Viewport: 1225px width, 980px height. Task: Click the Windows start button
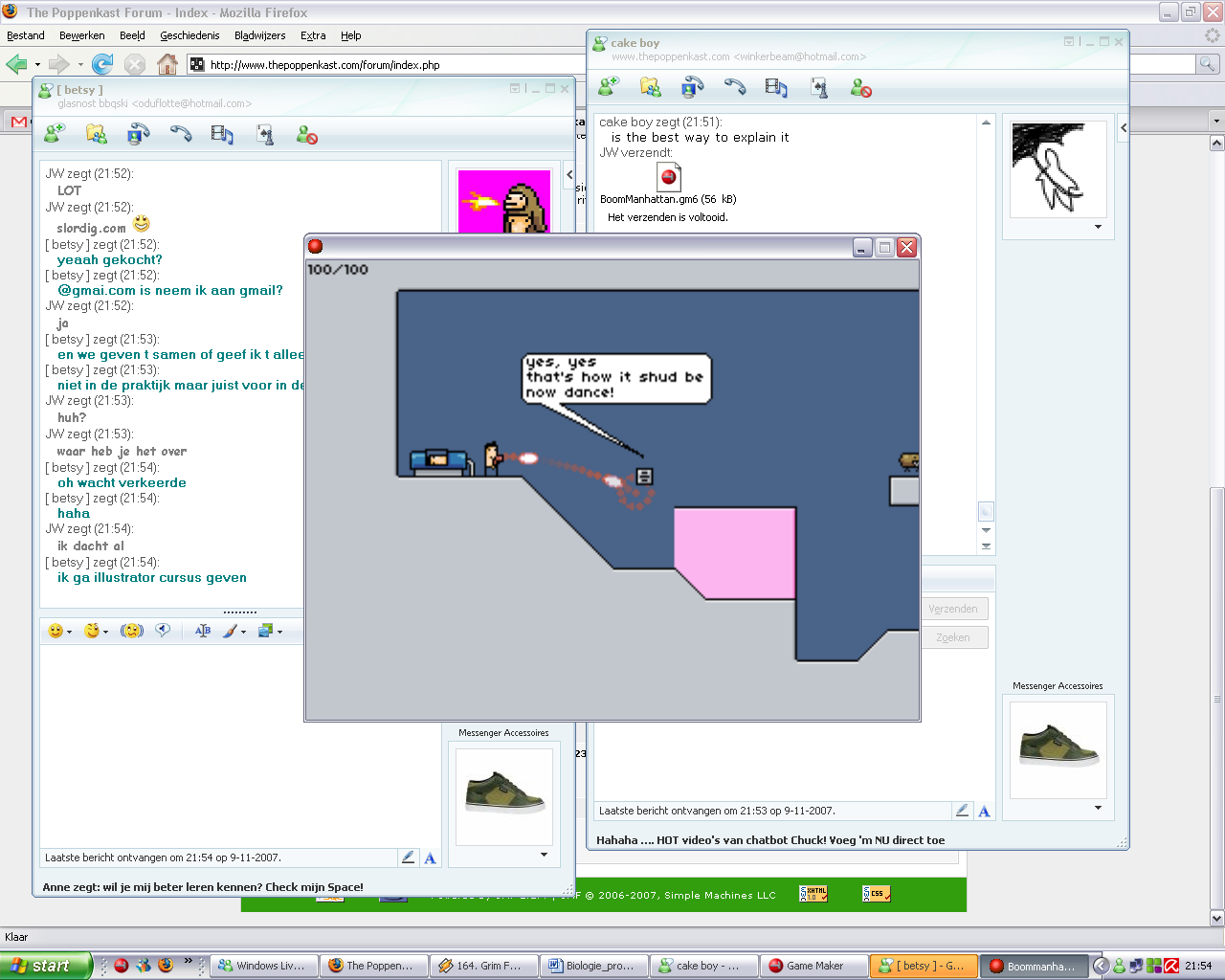pos(46,966)
